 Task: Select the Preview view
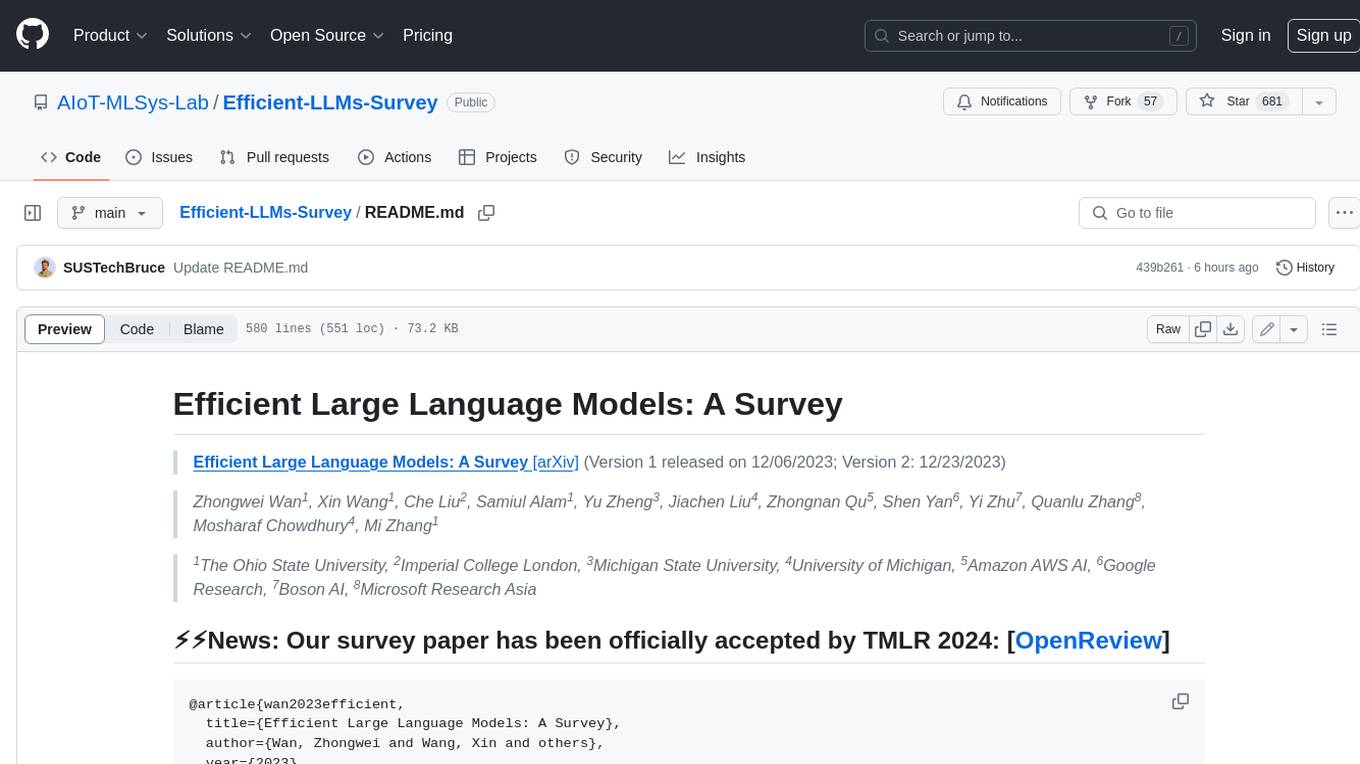click(65, 329)
